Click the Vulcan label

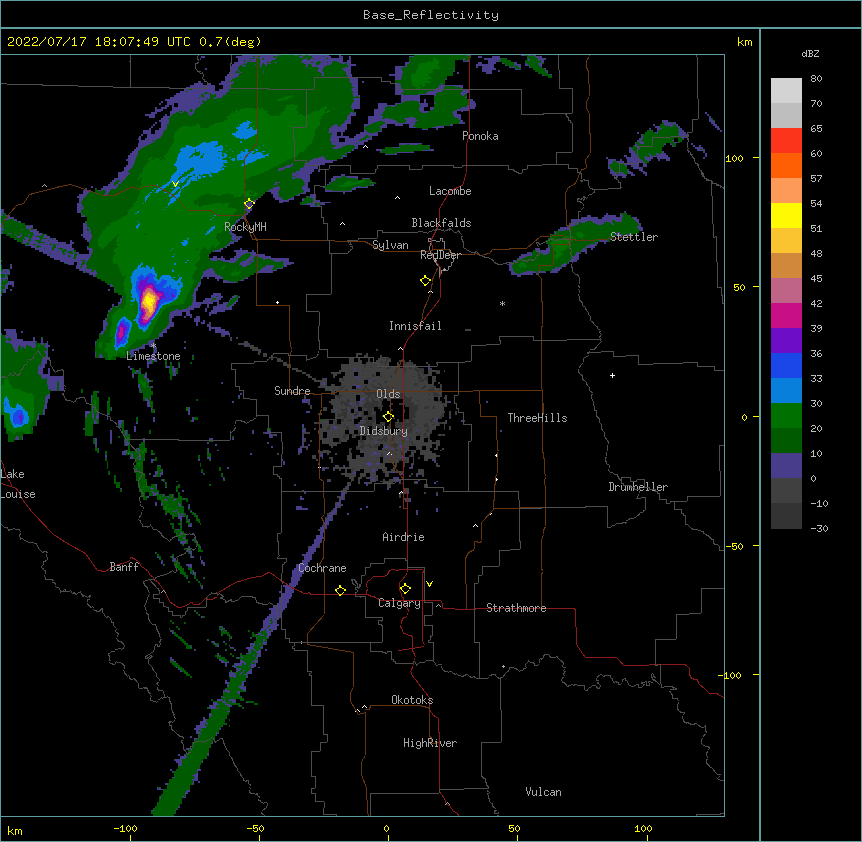point(543,792)
